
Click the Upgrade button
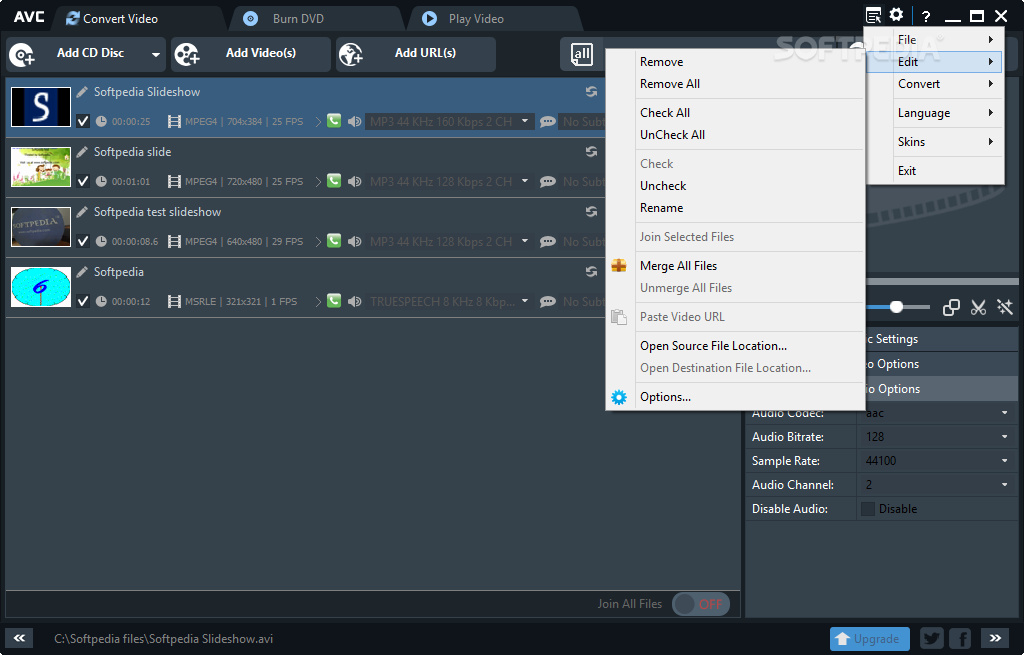click(x=870, y=639)
